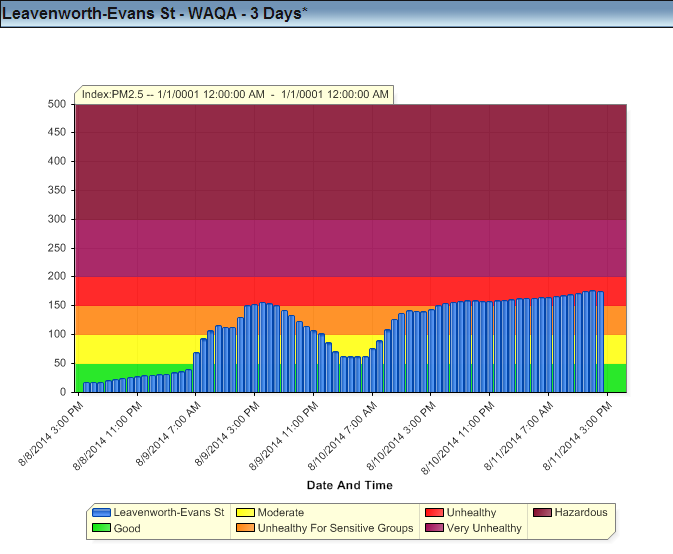673x554 pixels.
Task: Click the '8/10/2014 11:00 PM' x-axis label
Action: tap(458, 438)
